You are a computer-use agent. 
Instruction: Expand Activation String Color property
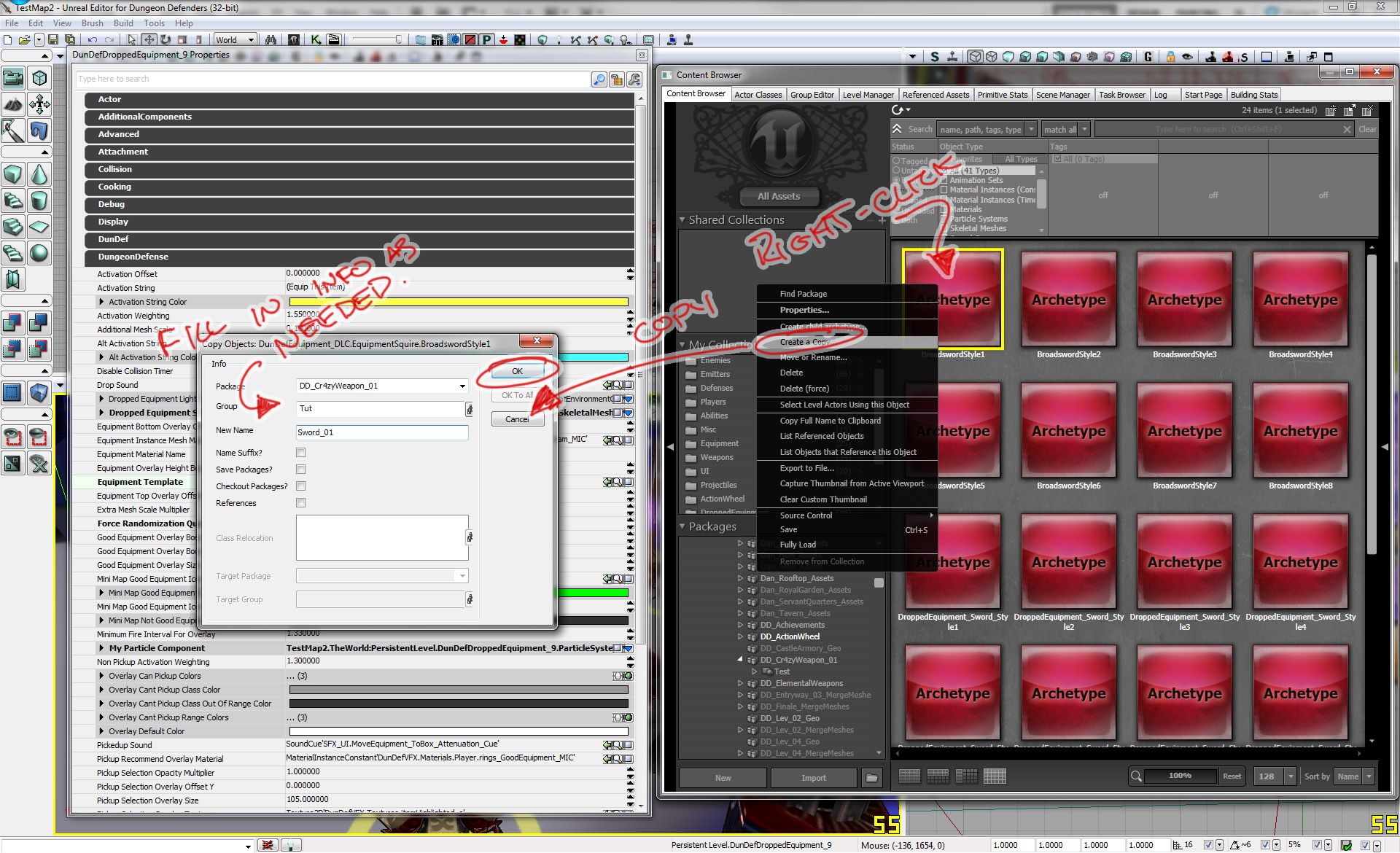click(x=101, y=302)
